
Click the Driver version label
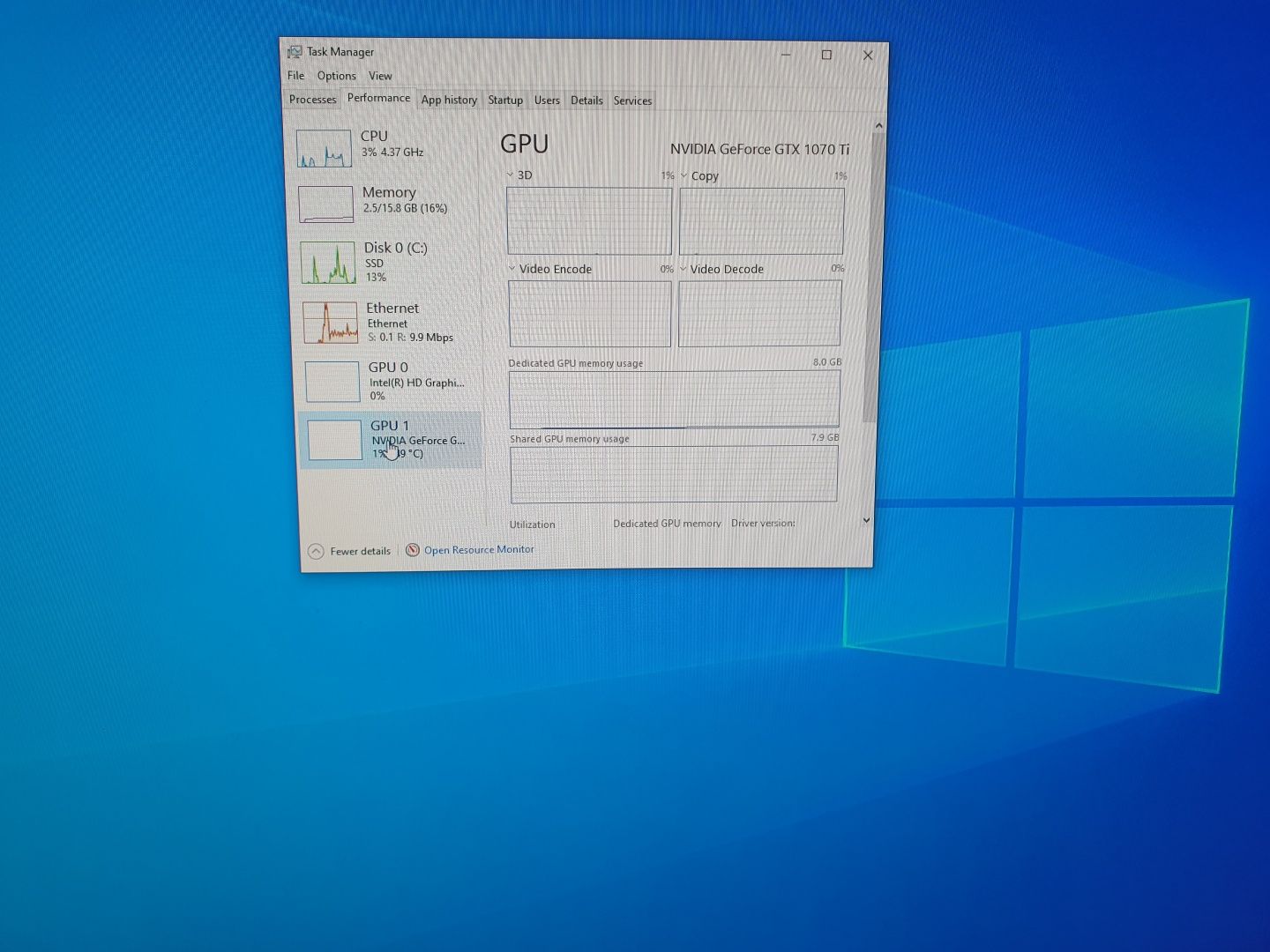click(x=763, y=523)
